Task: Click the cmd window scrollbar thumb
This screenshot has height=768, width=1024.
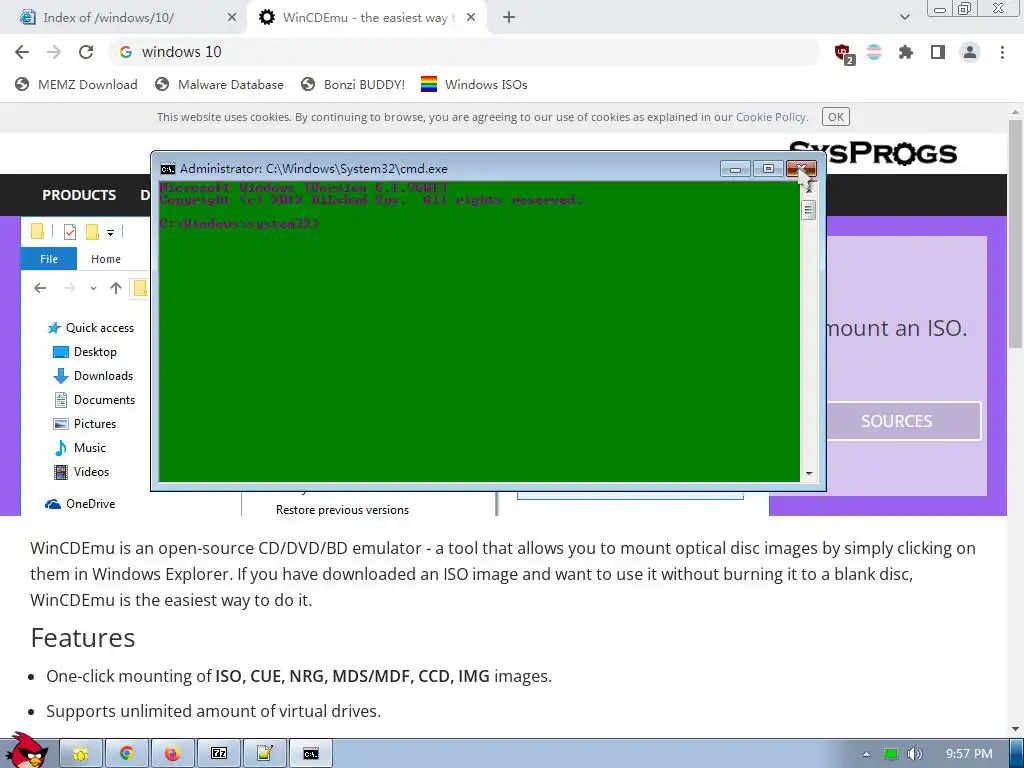Action: point(808,210)
